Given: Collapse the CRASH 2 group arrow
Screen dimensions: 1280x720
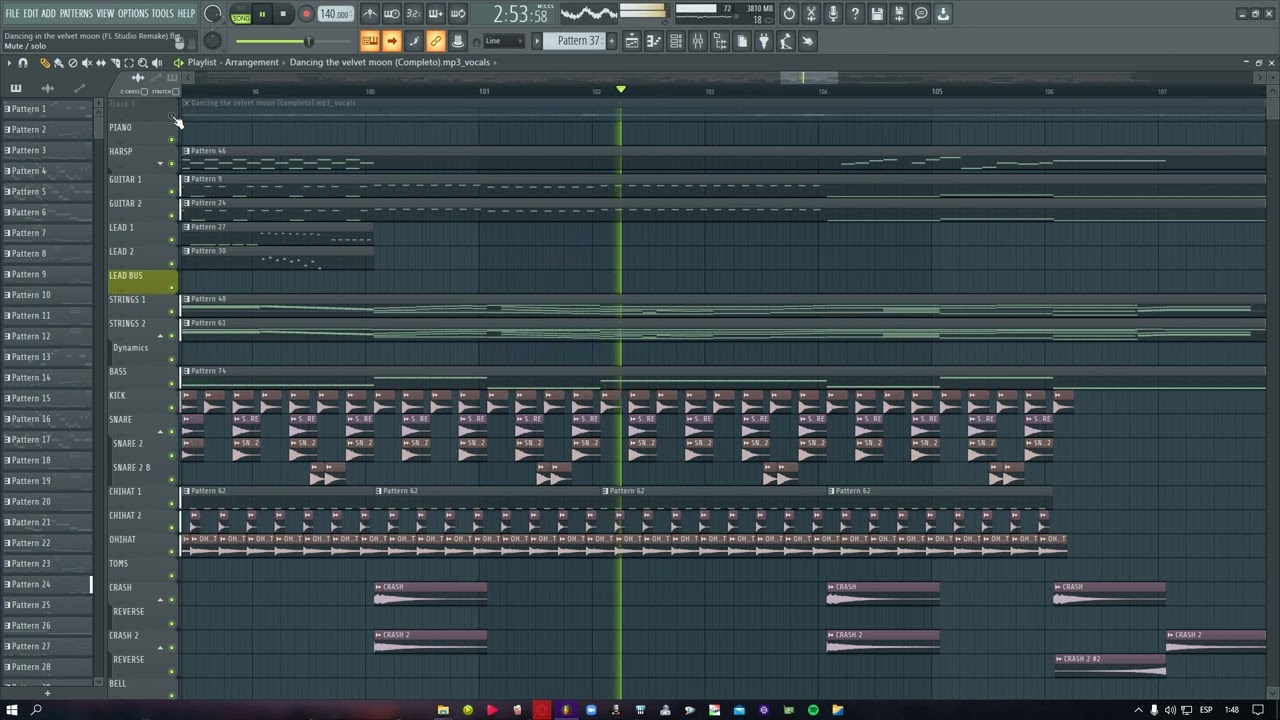Looking at the screenshot, I should pyautogui.click(x=160, y=647).
